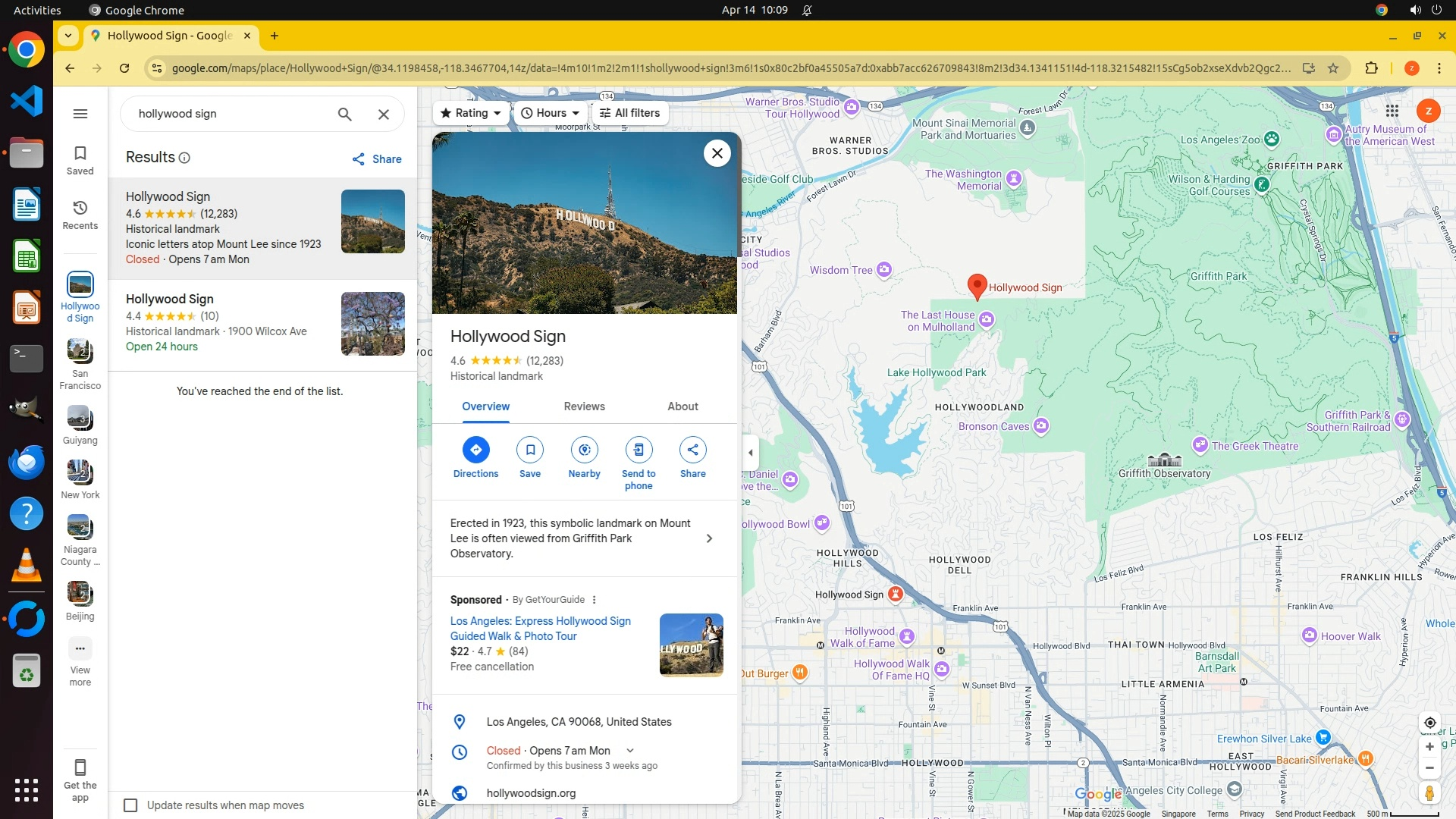Check "Update results when map moves"
Viewport: 1456px width, 819px height.
131,805
